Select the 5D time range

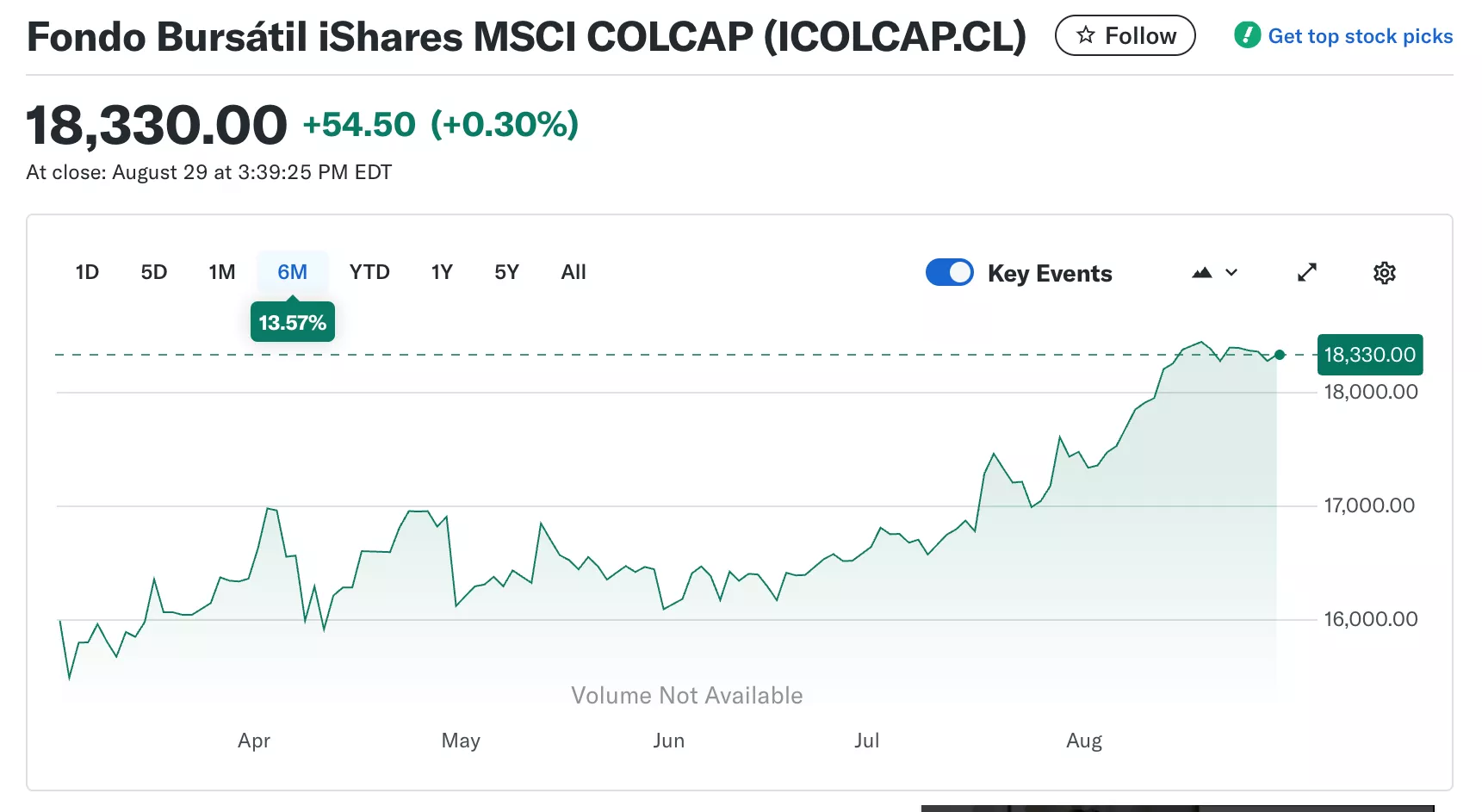pyautogui.click(x=154, y=272)
